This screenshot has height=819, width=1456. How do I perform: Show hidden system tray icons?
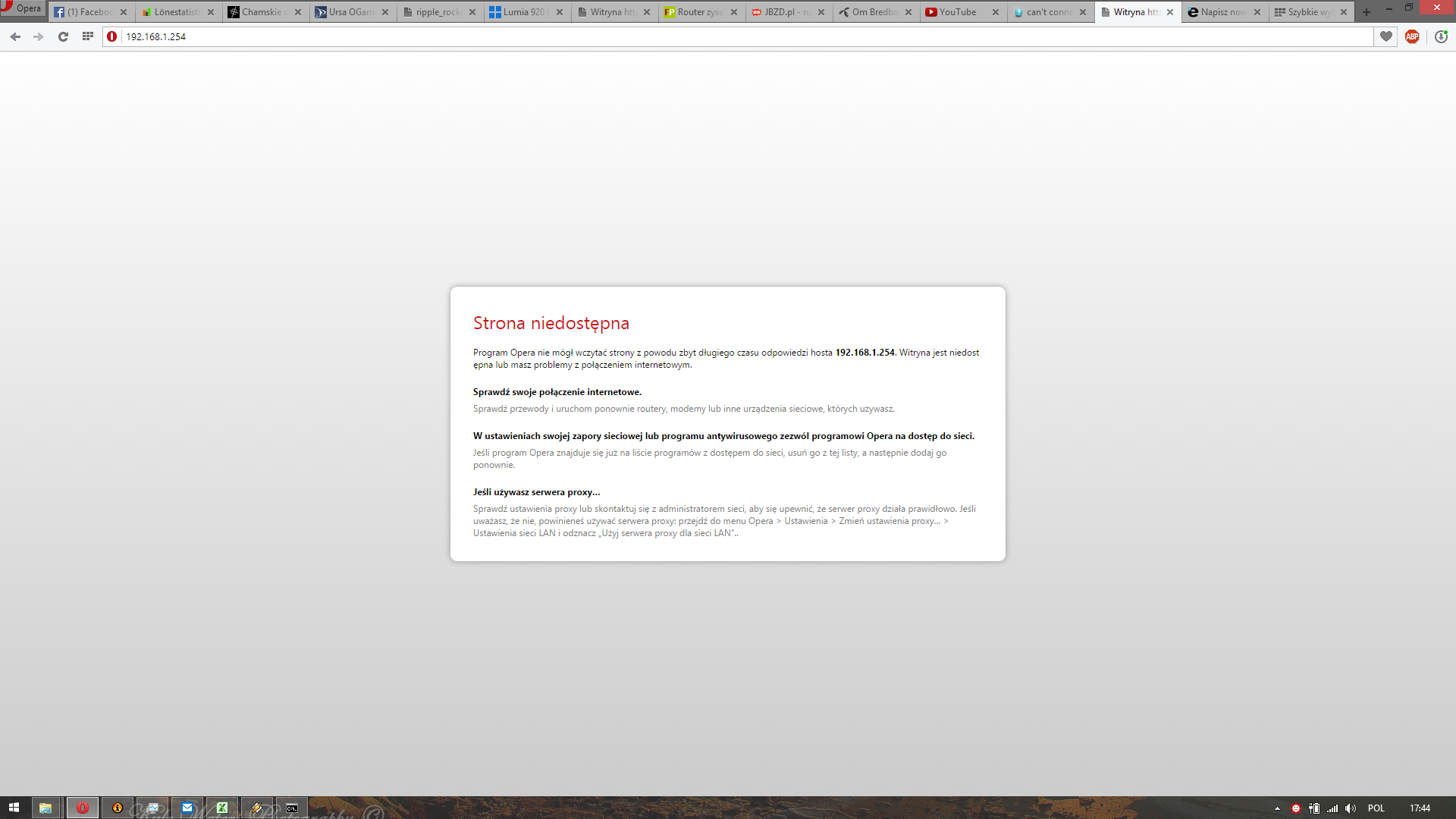[1277, 808]
